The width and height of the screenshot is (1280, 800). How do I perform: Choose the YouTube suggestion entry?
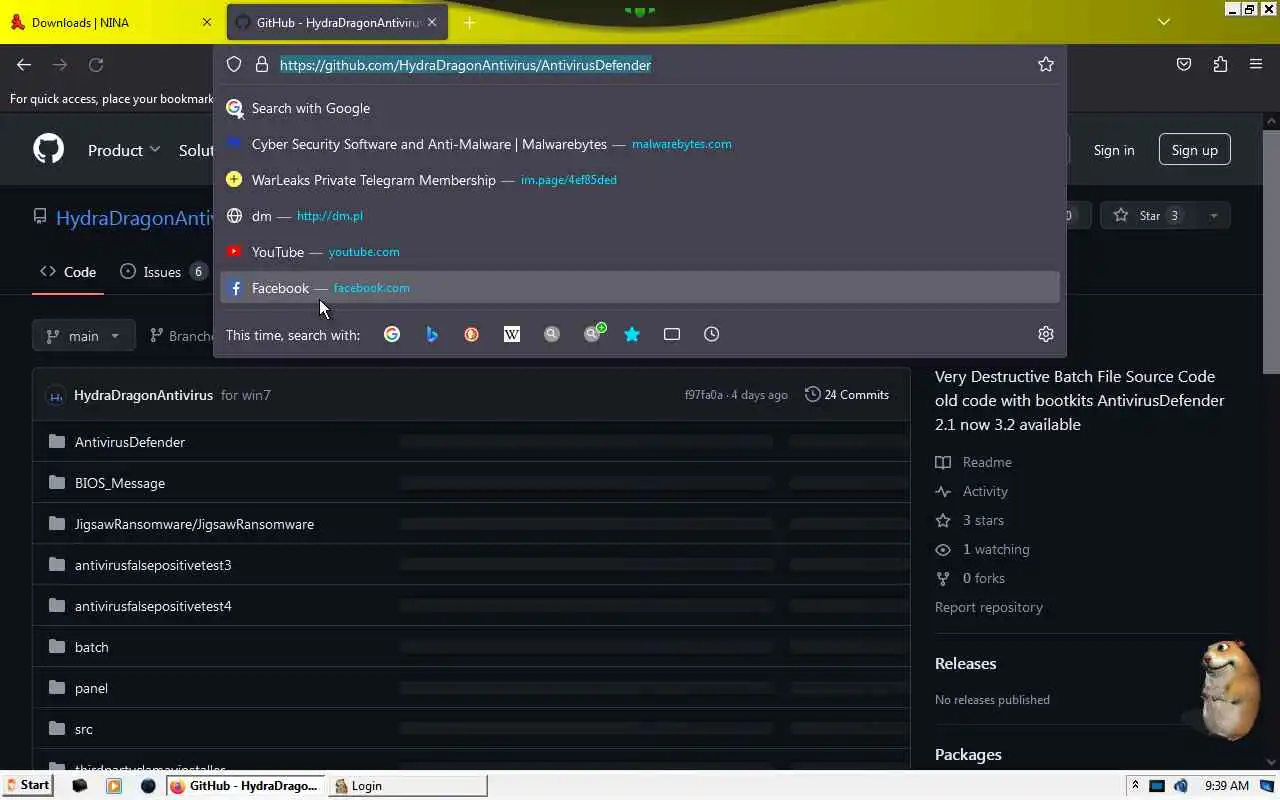point(640,252)
